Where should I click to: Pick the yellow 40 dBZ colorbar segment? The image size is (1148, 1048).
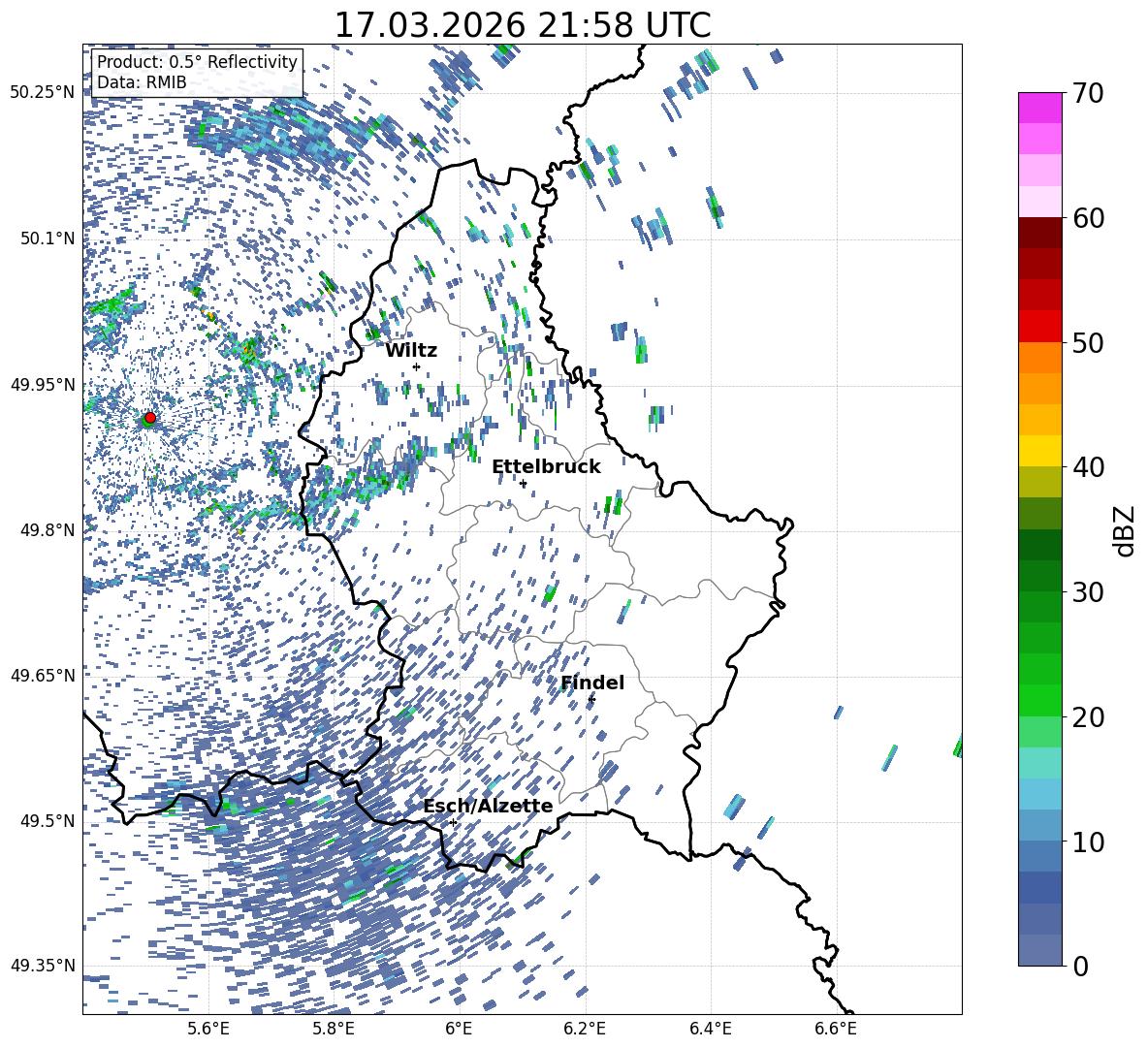point(1039,451)
